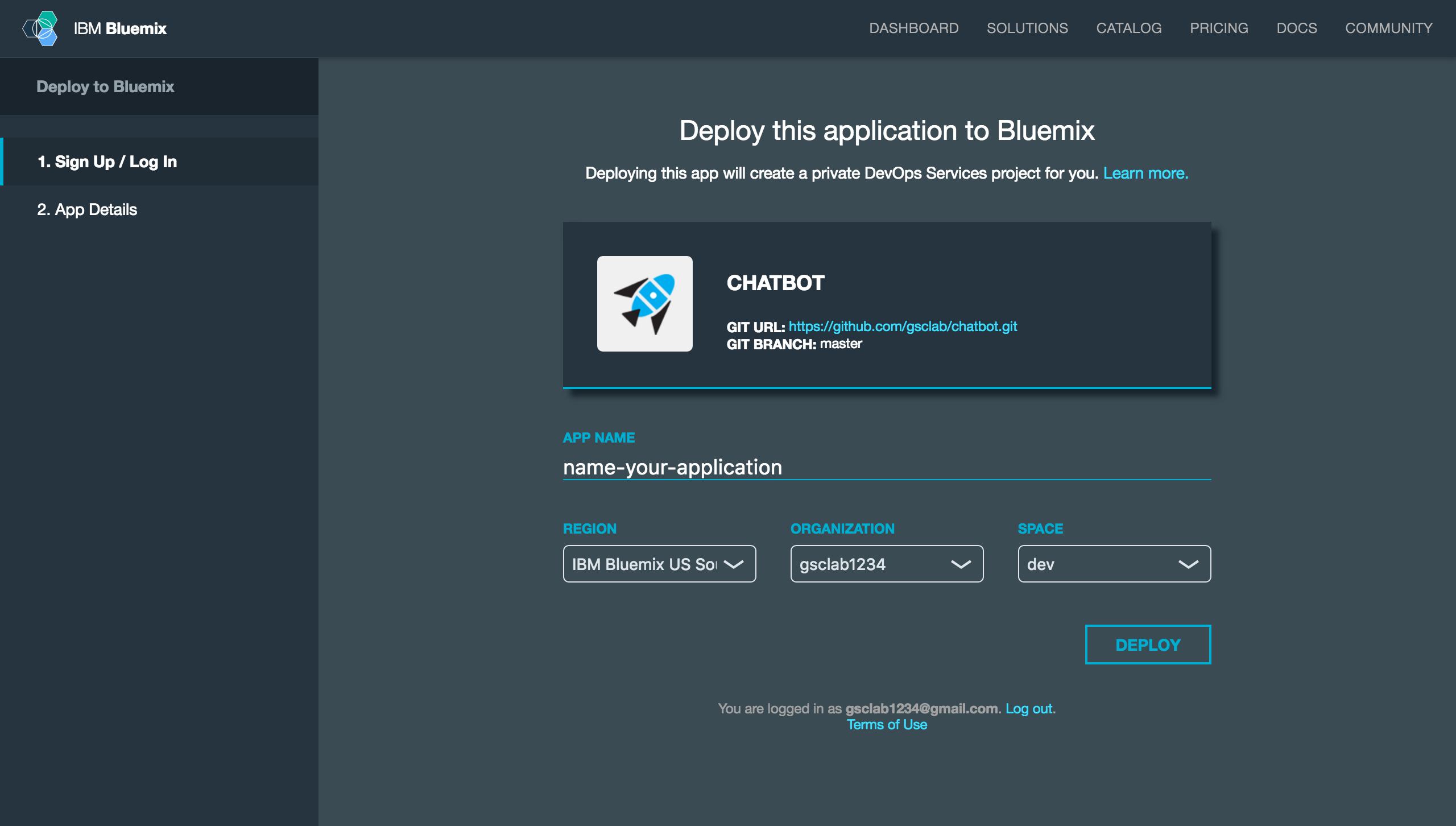
Task: Go to Solutions in top navigation
Action: click(x=1027, y=28)
